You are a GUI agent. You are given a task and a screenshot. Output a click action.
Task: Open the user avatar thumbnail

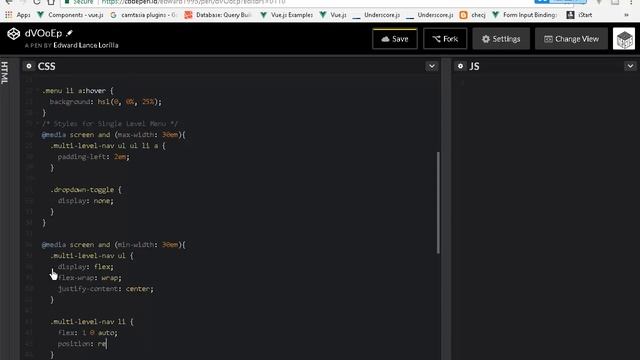624,39
